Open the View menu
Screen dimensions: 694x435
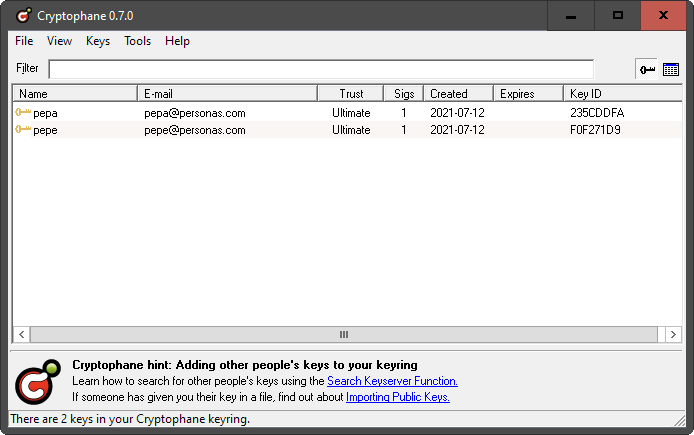pyautogui.click(x=59, y=41)
